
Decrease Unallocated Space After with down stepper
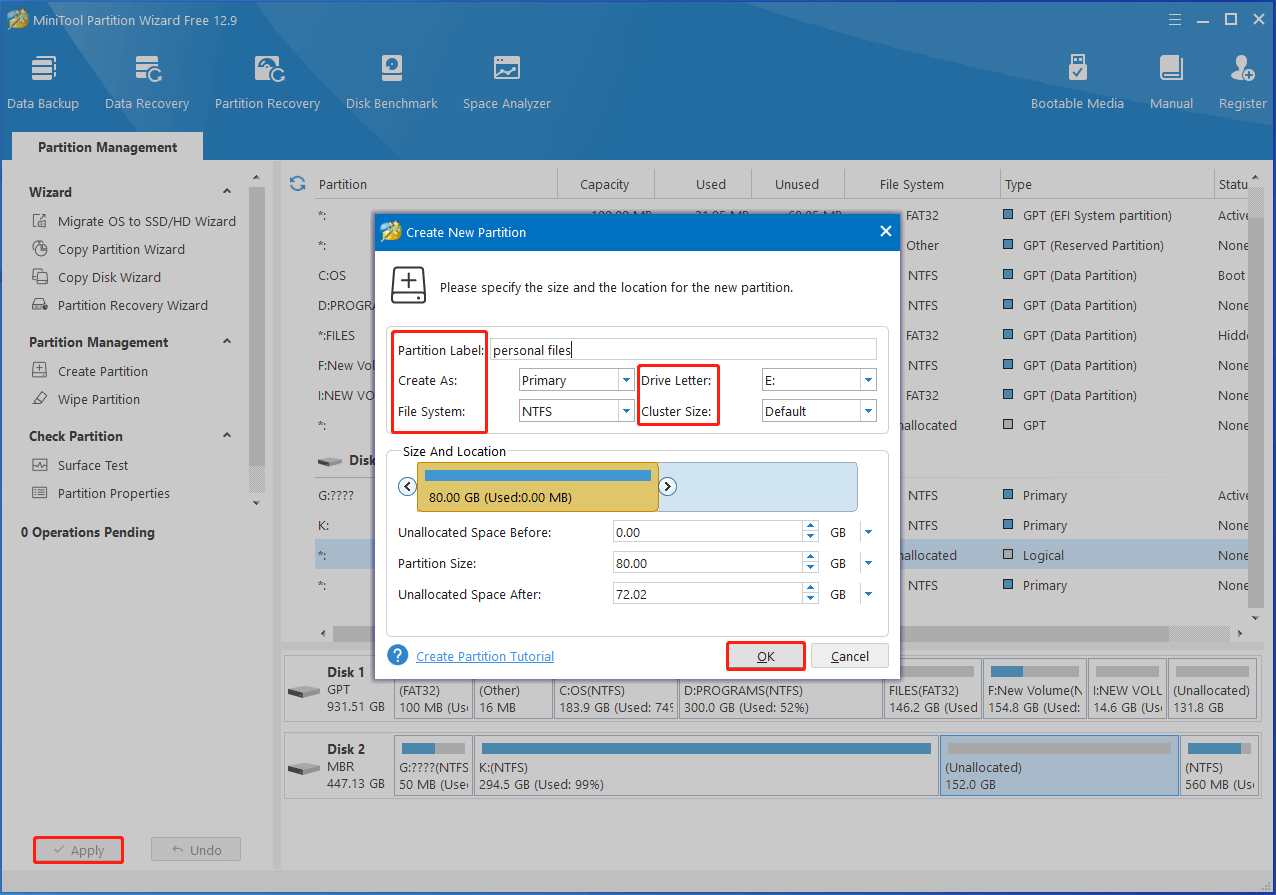point(811,600)
